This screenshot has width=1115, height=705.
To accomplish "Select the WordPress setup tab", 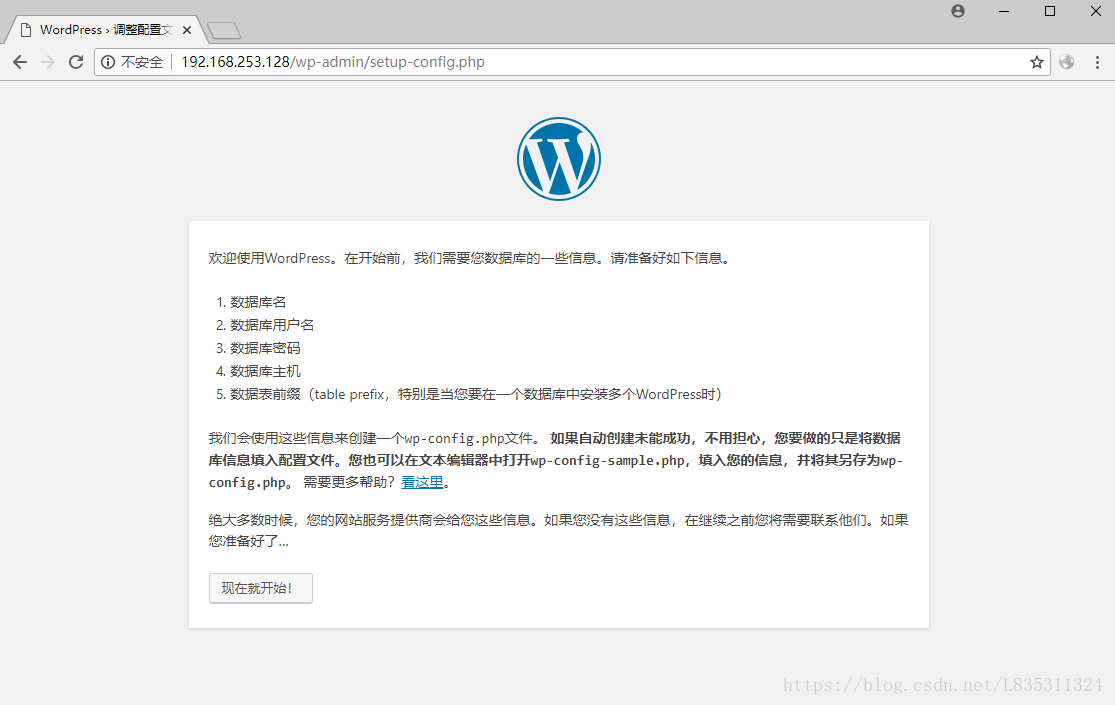I will (x=100, y=30).
